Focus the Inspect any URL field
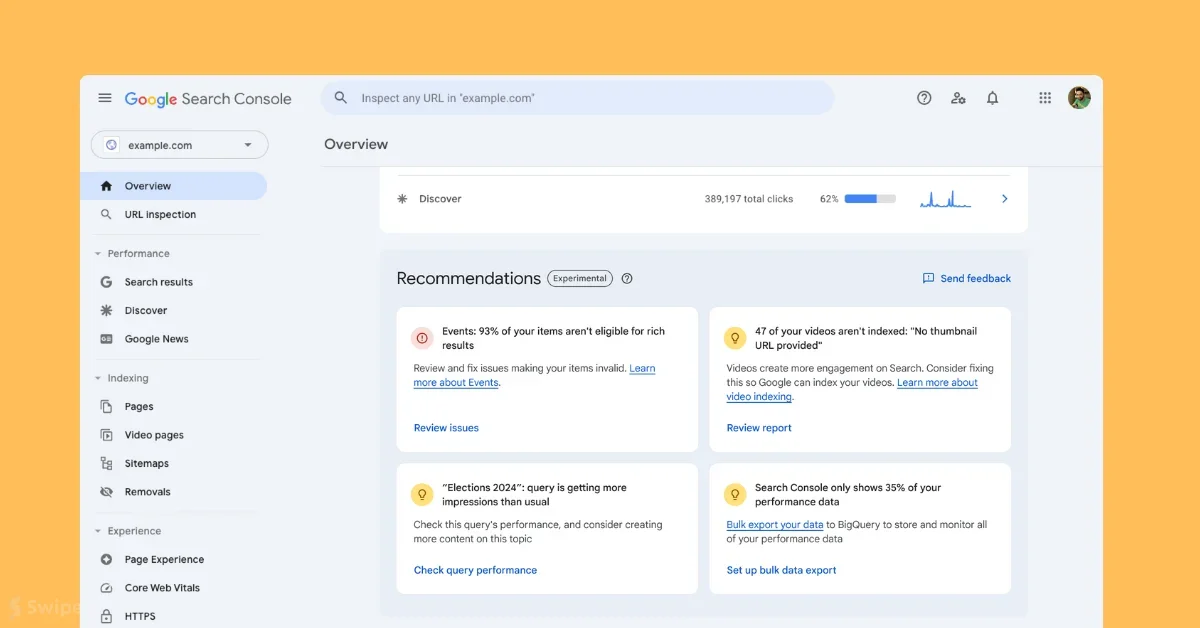The image size is (1200, 628). [x=577, y=98]
